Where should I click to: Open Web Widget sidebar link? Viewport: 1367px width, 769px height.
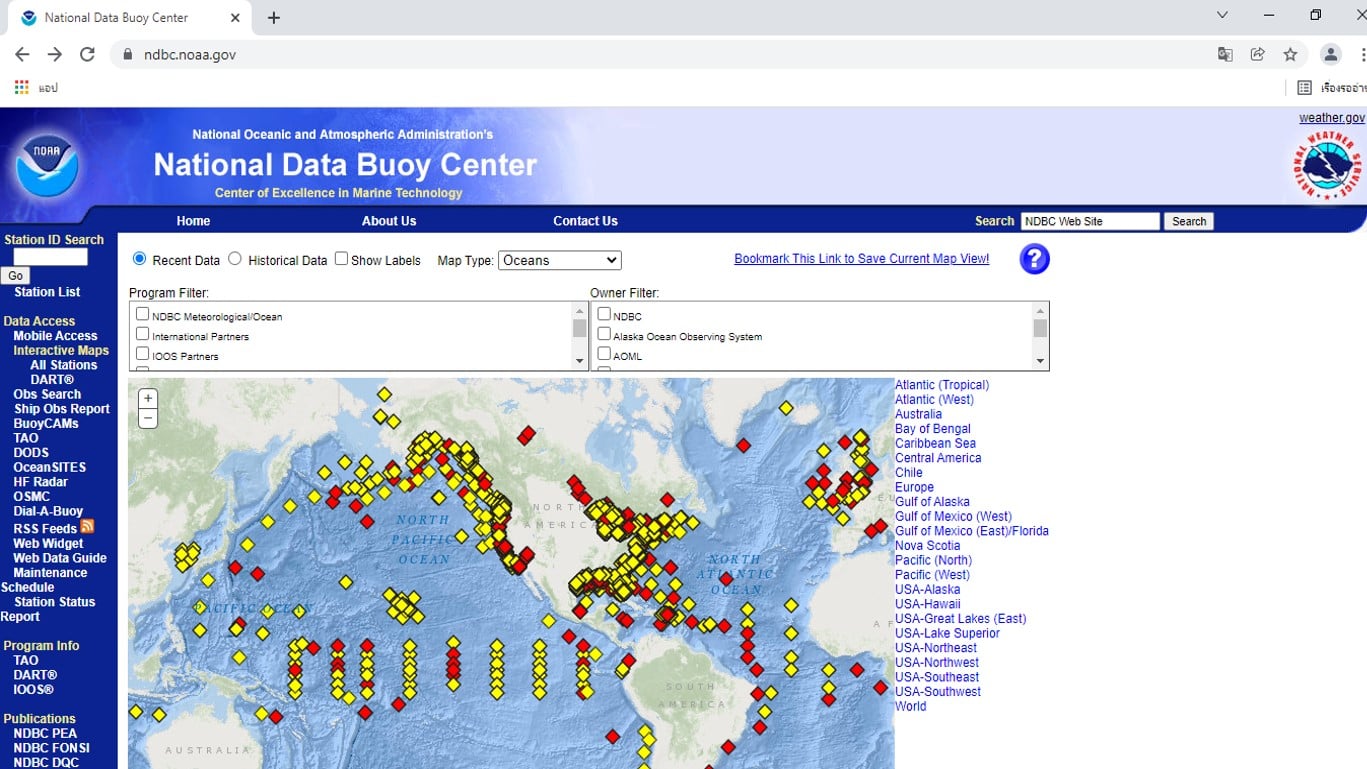pos(48,544)
